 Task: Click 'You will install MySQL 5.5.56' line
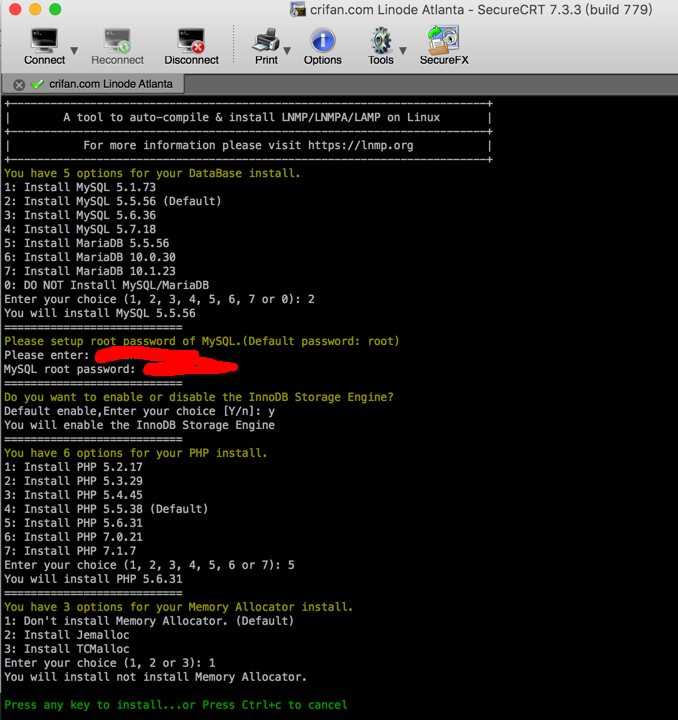[x=100, y=313]
